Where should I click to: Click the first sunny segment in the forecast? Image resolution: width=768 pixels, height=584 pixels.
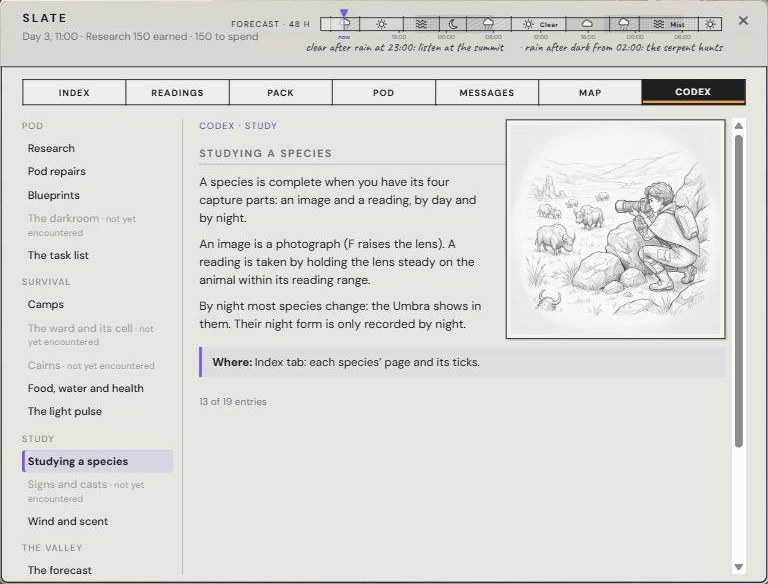click(381, 24)
